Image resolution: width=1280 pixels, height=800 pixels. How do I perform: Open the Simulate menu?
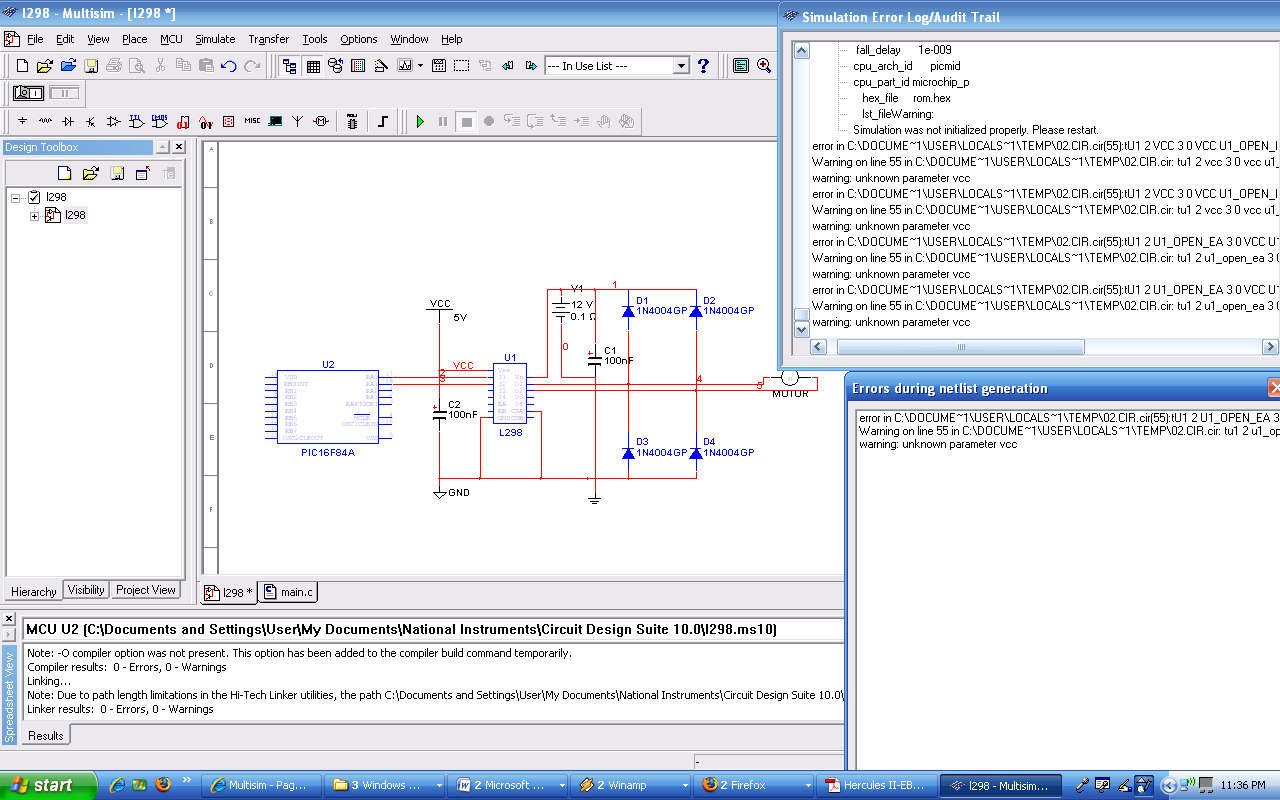click(x=215, y=39)
